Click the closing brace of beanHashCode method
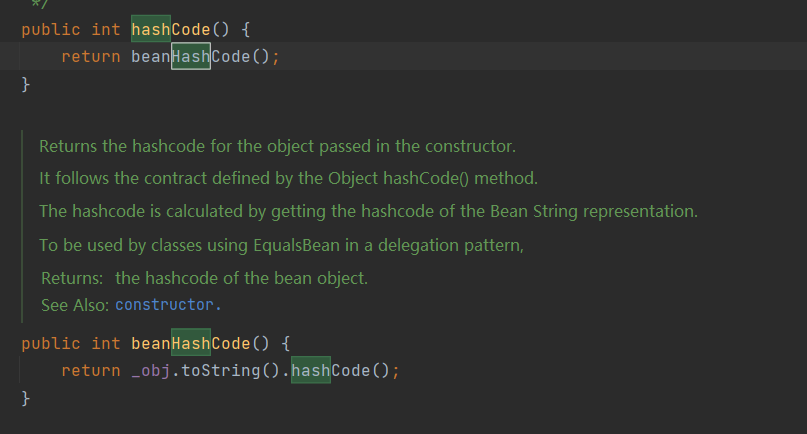The width and height of the screenshot is (807, 434). pyautogui.click(x=26, y=398)
